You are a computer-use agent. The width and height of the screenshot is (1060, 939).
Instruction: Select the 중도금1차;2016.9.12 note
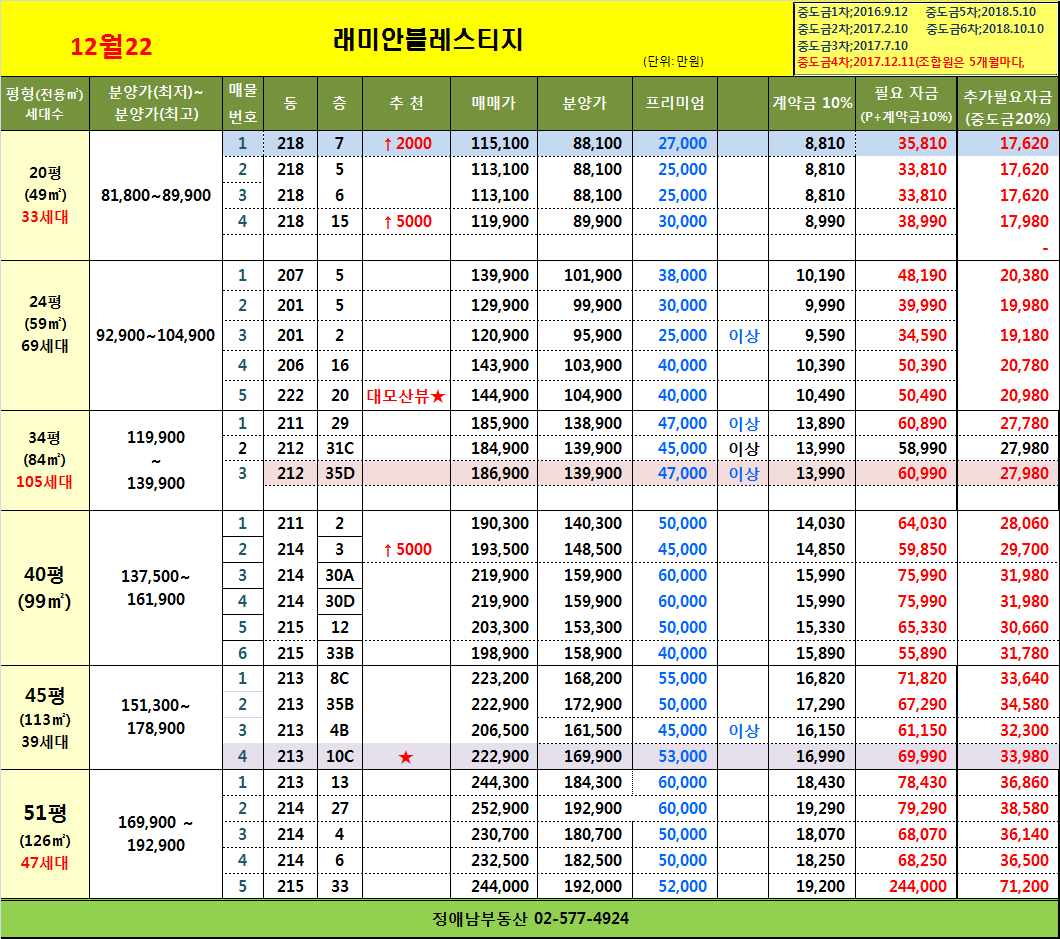(852, 12)
